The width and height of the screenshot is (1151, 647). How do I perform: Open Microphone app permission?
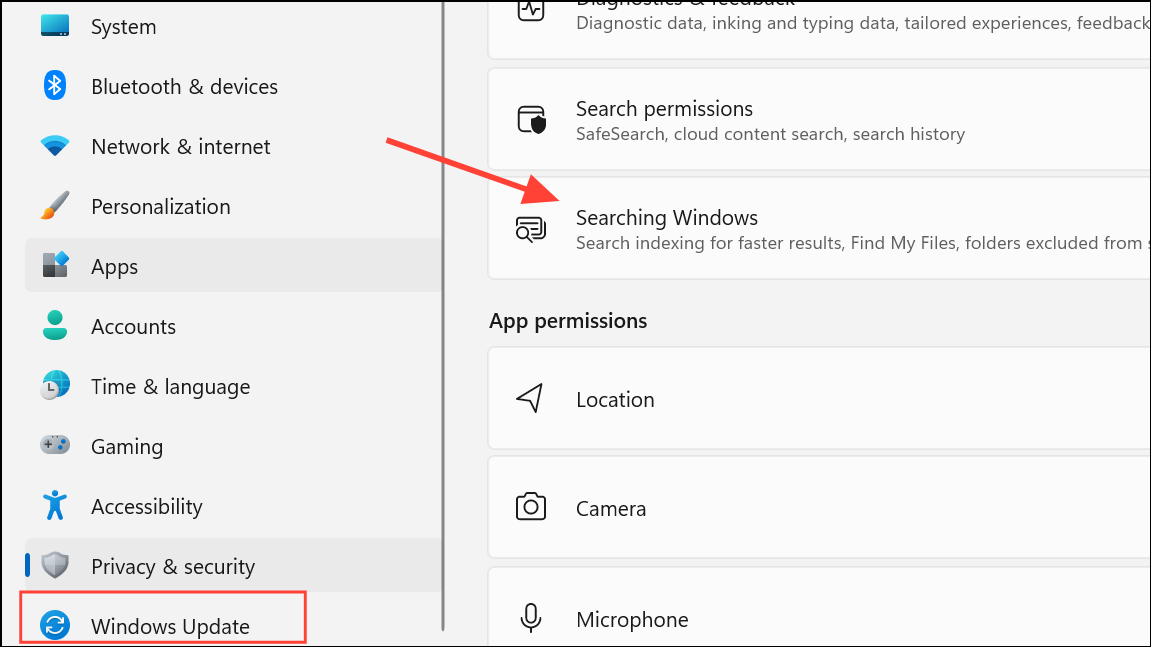click(x=819, y=607)
